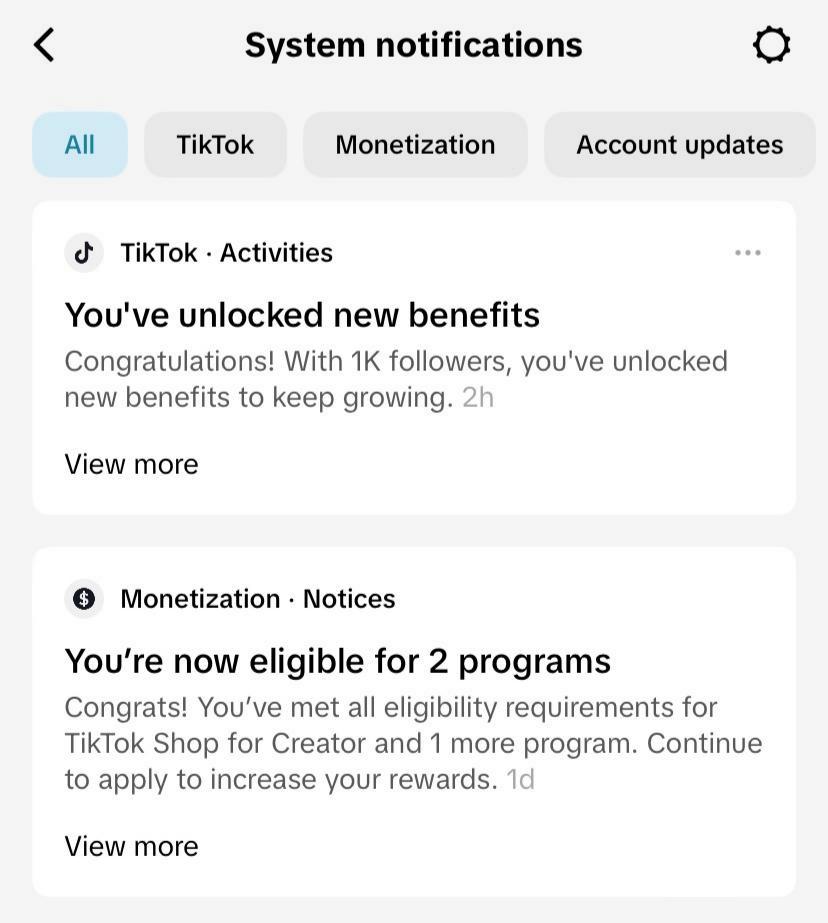Click View more under eligible for 2 programs
This screenshot has width=828, height=923.
131,846
